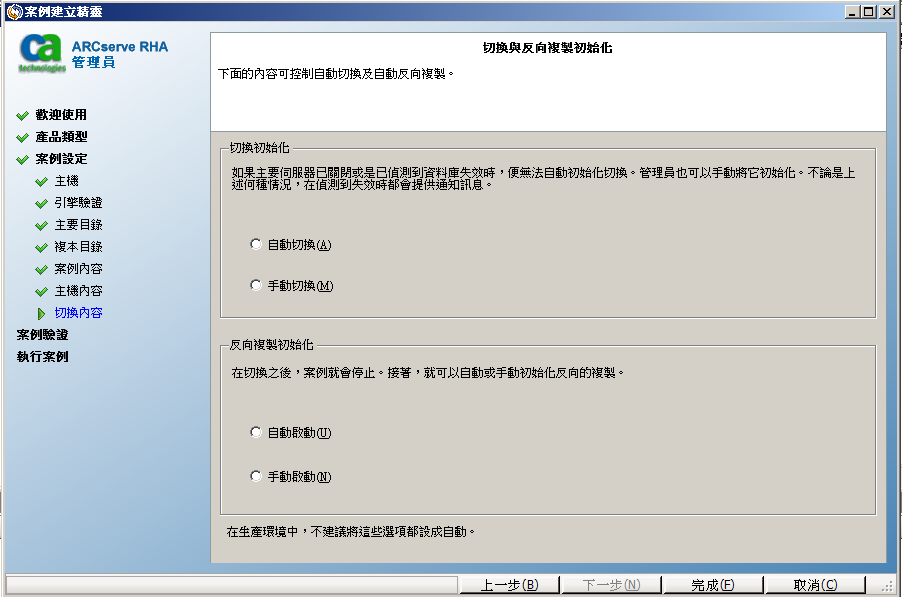Go to the 主機內容 step
902x597 pixels.
coord(78,290)
